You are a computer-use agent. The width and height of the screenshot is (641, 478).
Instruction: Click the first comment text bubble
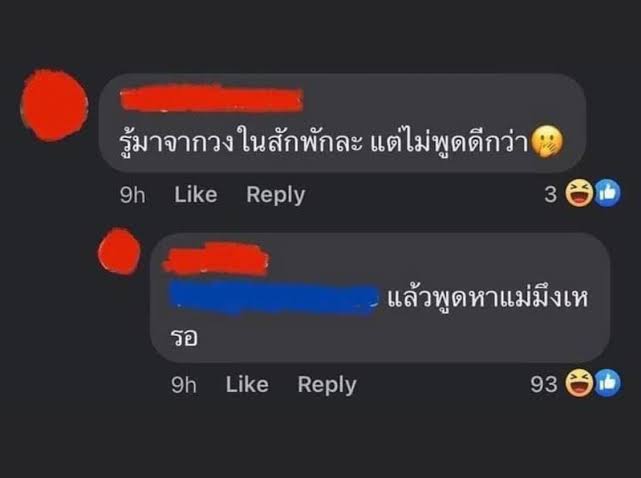pyautogui.click(x=343, y=123)
